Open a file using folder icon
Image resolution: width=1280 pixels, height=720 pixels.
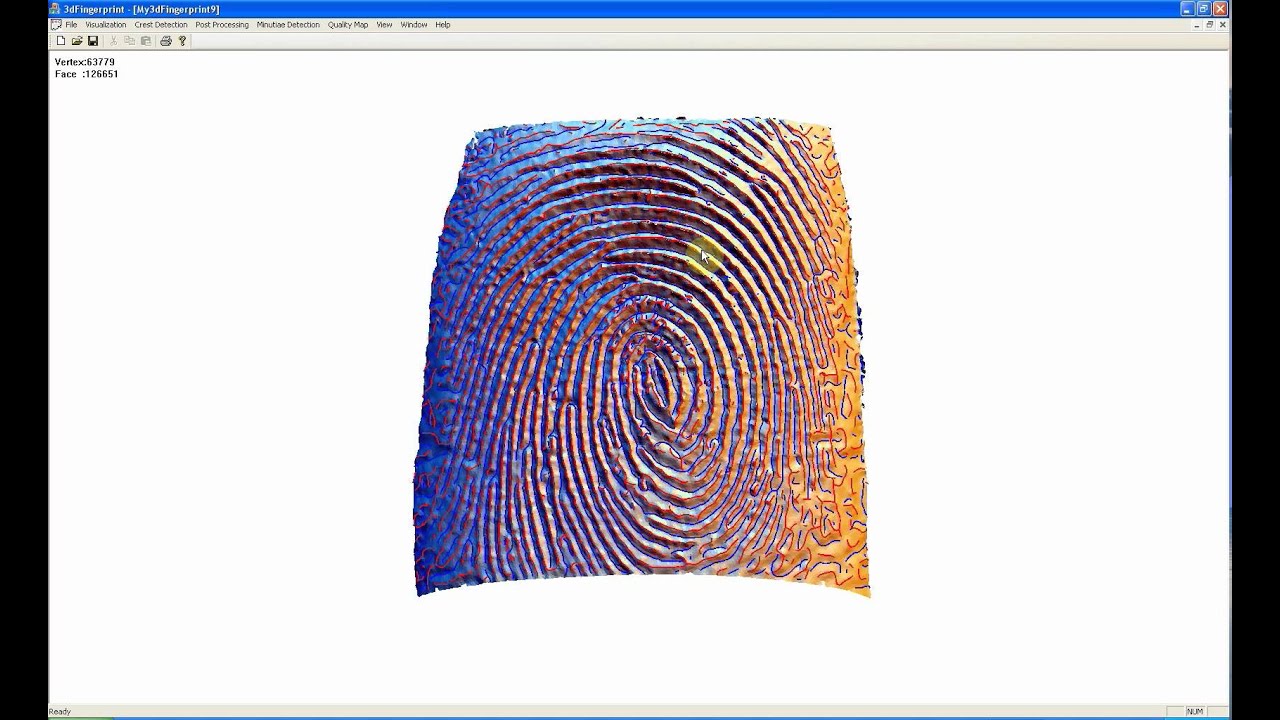(77, 41)
